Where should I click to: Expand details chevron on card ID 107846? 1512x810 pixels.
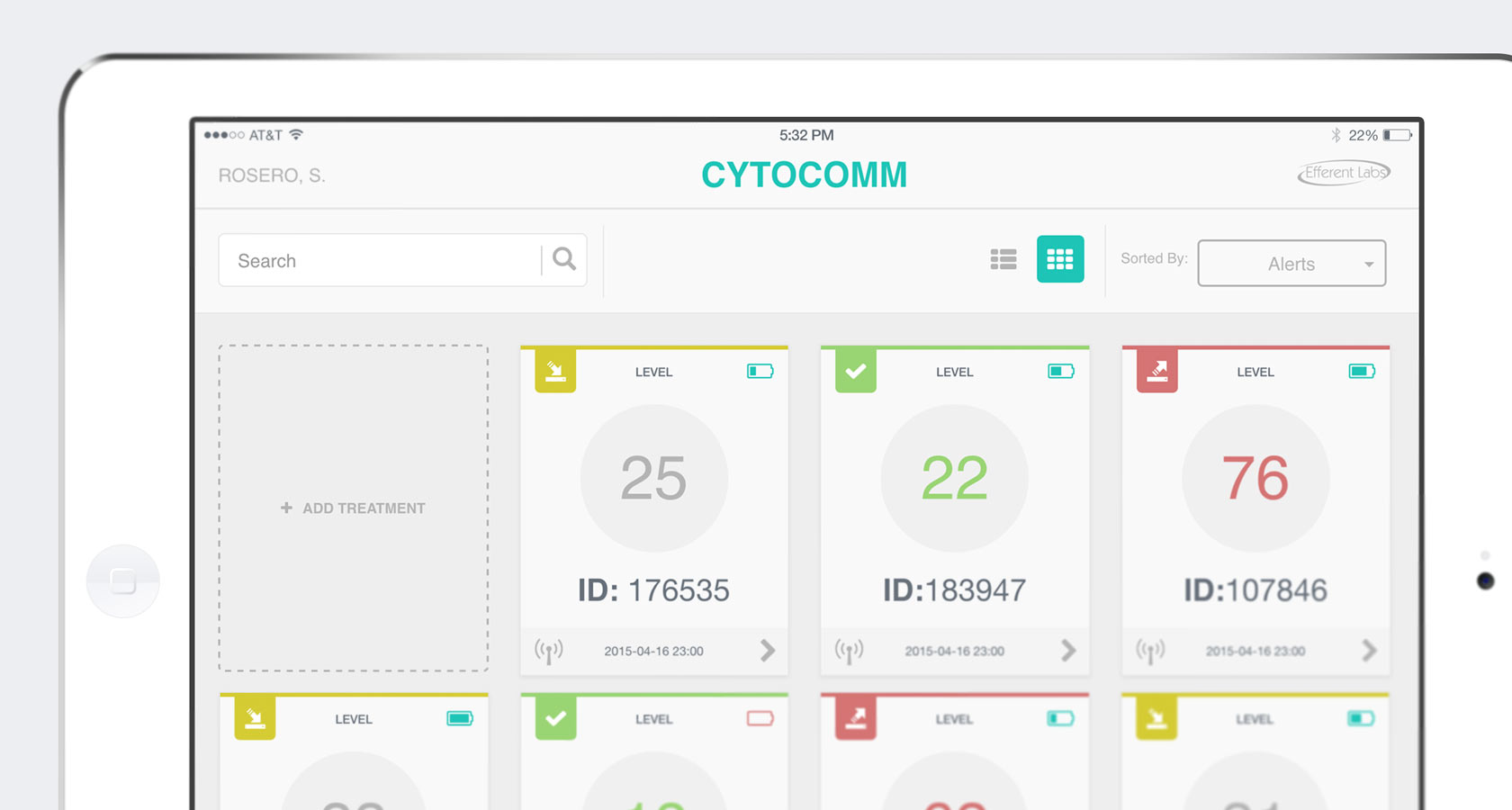[1371, 650]
